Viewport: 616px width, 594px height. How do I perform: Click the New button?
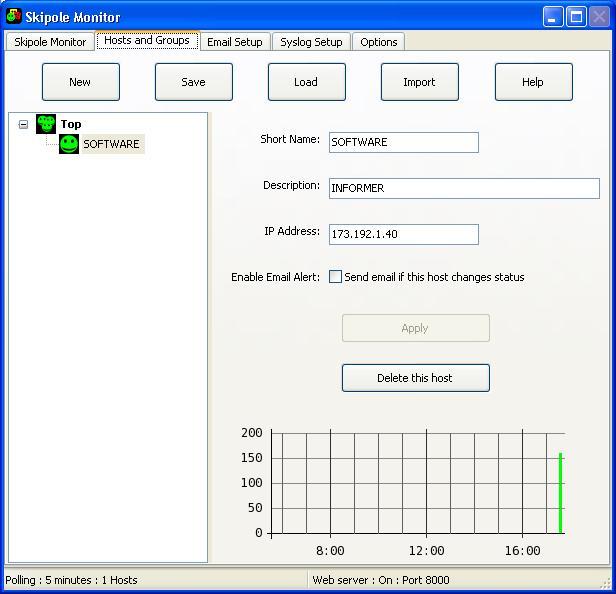pyautogui.click(x=81, y=82)
